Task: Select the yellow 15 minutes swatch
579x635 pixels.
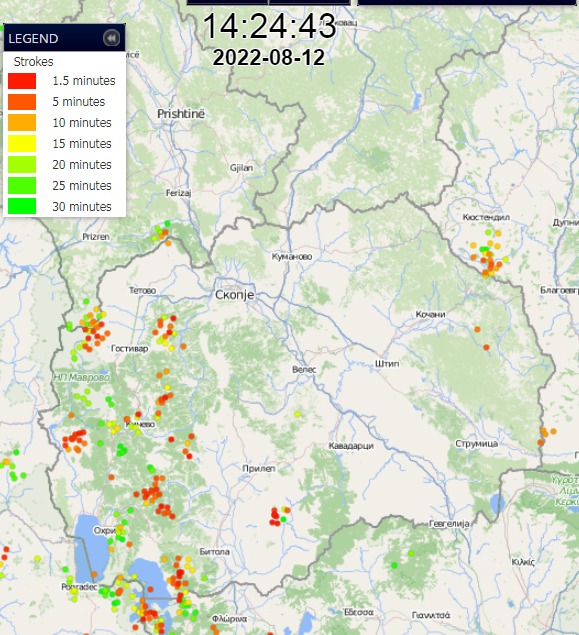Action: pyautogui.click(x=22, y=144)
